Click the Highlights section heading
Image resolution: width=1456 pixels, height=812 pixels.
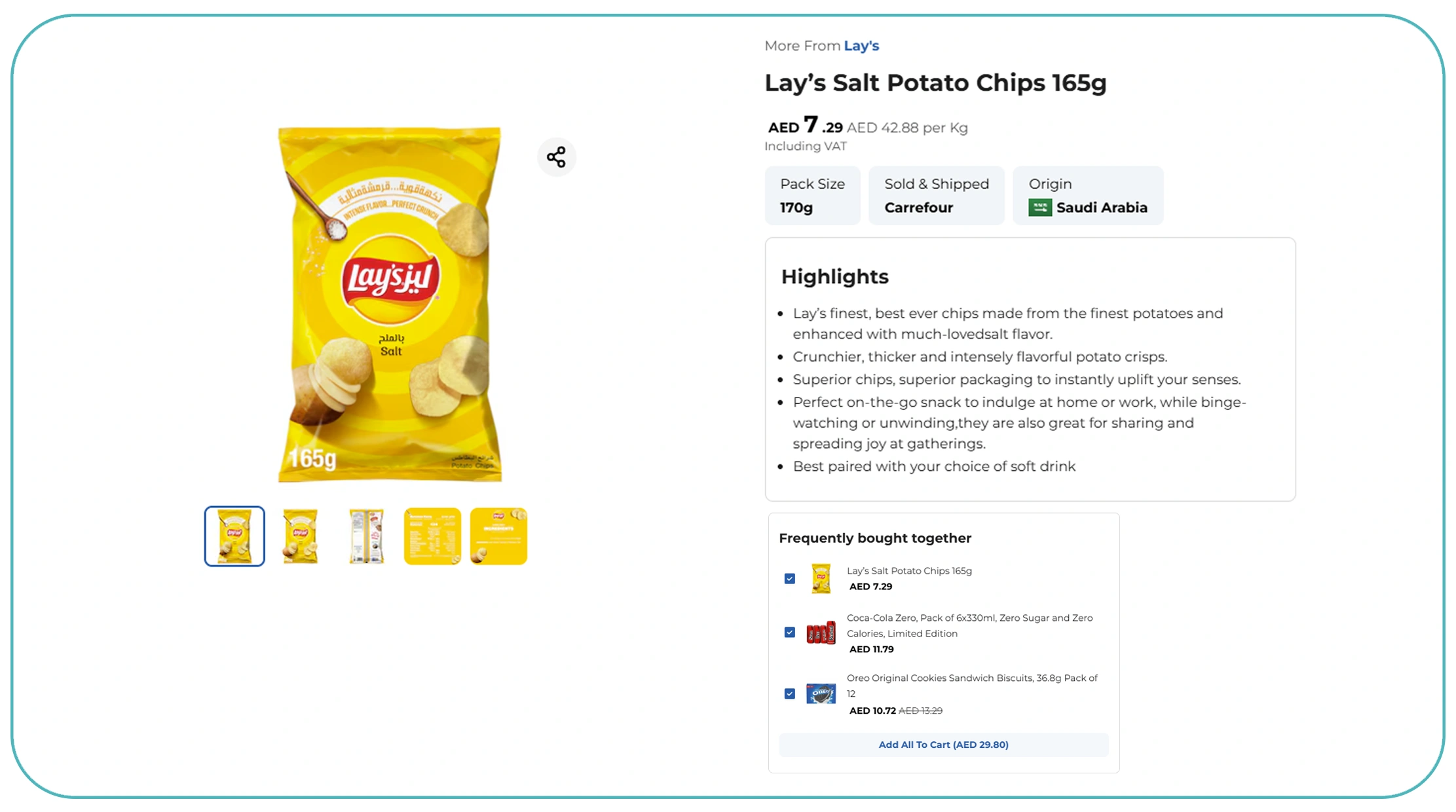(834, 276)
